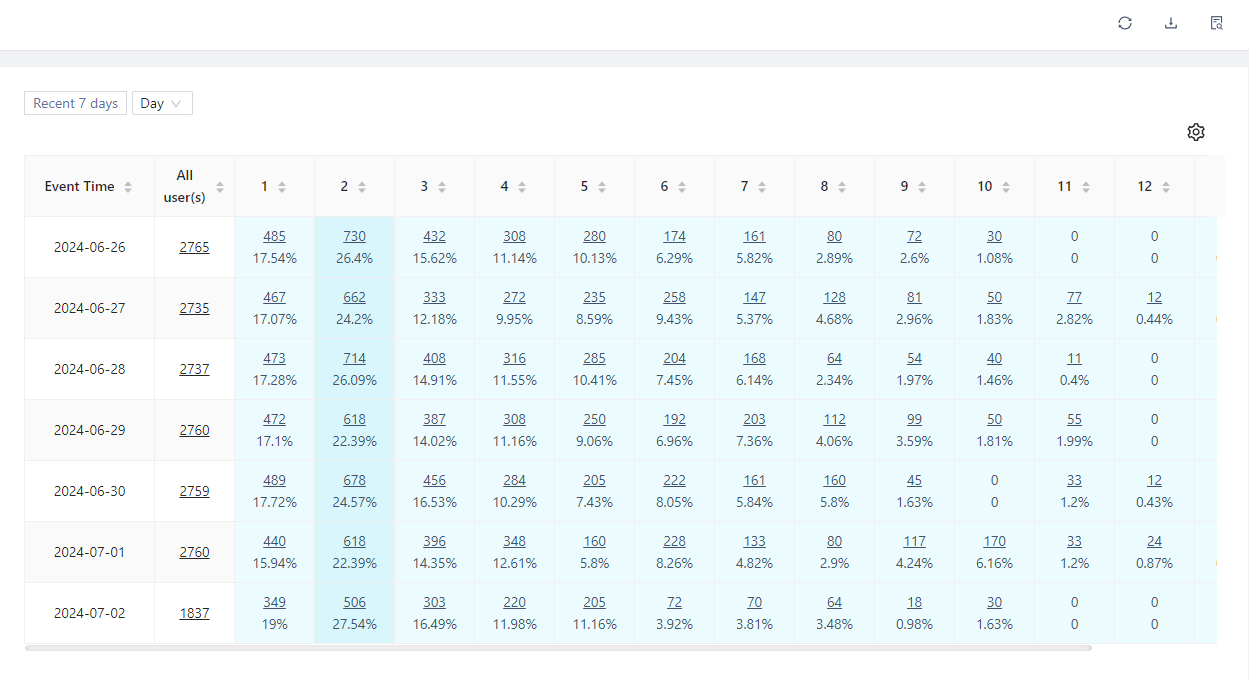Image resolution: width=1249 pixels, height=680 pixels.
Task: Click the 2024-06-28 date cell
Action: (90, 369)
